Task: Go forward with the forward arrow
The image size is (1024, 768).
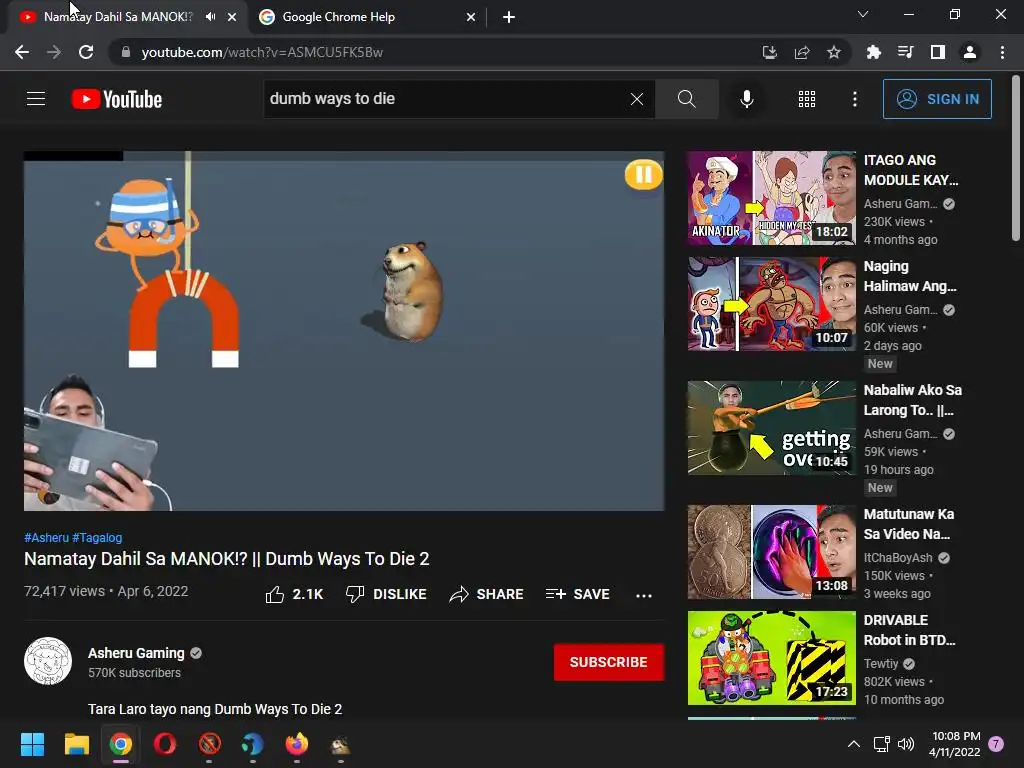Action: 54,52
